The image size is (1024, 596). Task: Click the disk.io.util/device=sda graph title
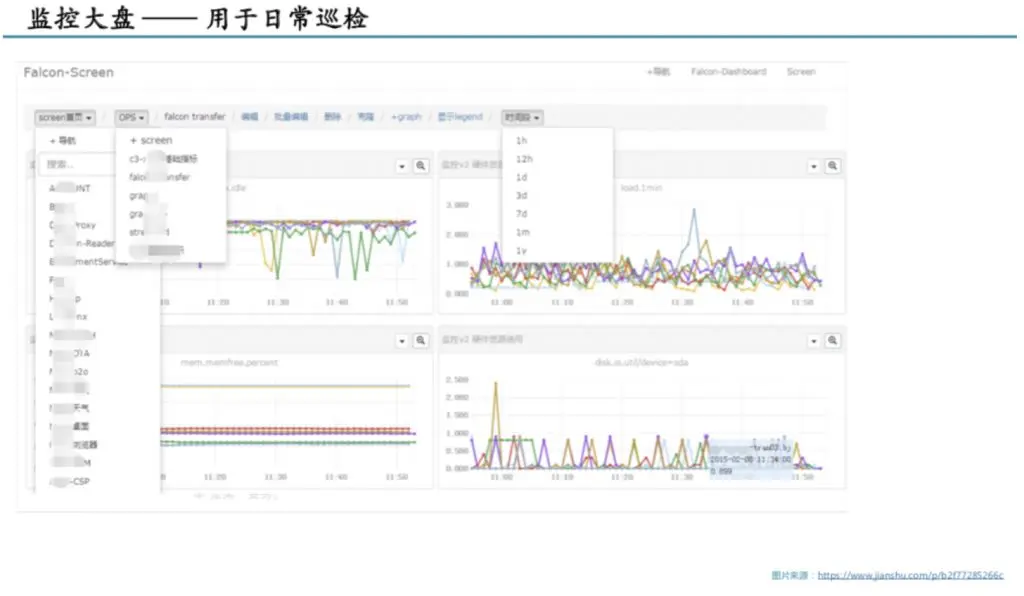(641, 362)
